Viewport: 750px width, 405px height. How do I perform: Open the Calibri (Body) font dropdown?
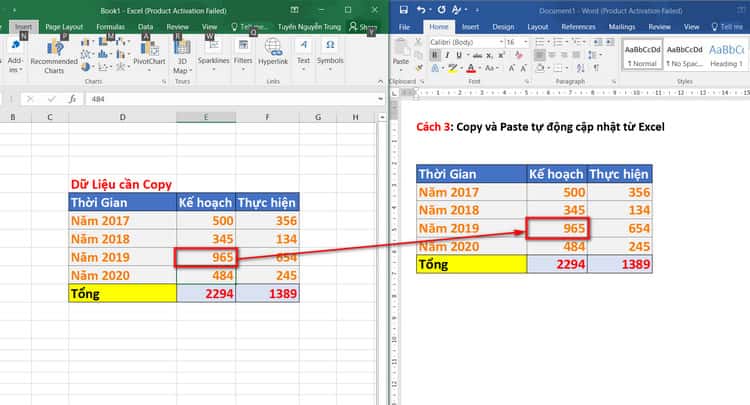click(x=501, y=43)
